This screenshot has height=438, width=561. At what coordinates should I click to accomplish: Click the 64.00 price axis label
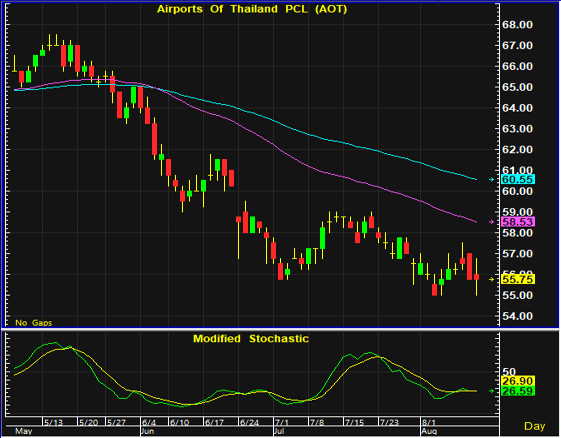pos(517,108)
